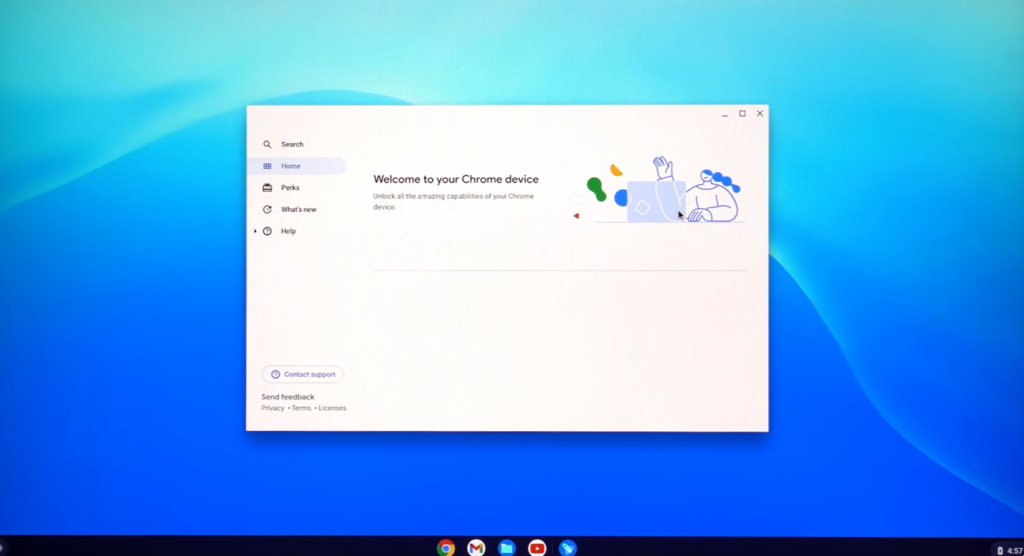Click the Send feedback link
Image resolution: width=1024 pixels, height=556 pixels.
pos(288,397)
